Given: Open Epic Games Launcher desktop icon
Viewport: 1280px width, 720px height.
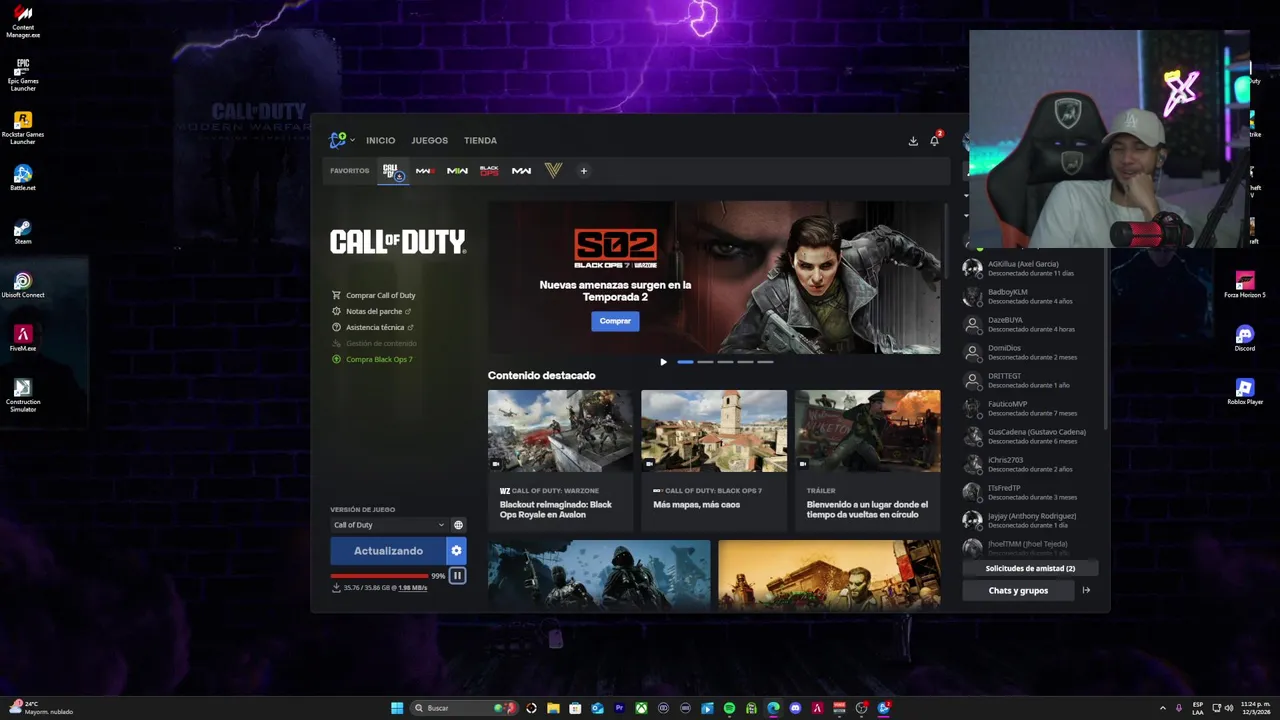Looking at the screenshot, I should (23, 75).
